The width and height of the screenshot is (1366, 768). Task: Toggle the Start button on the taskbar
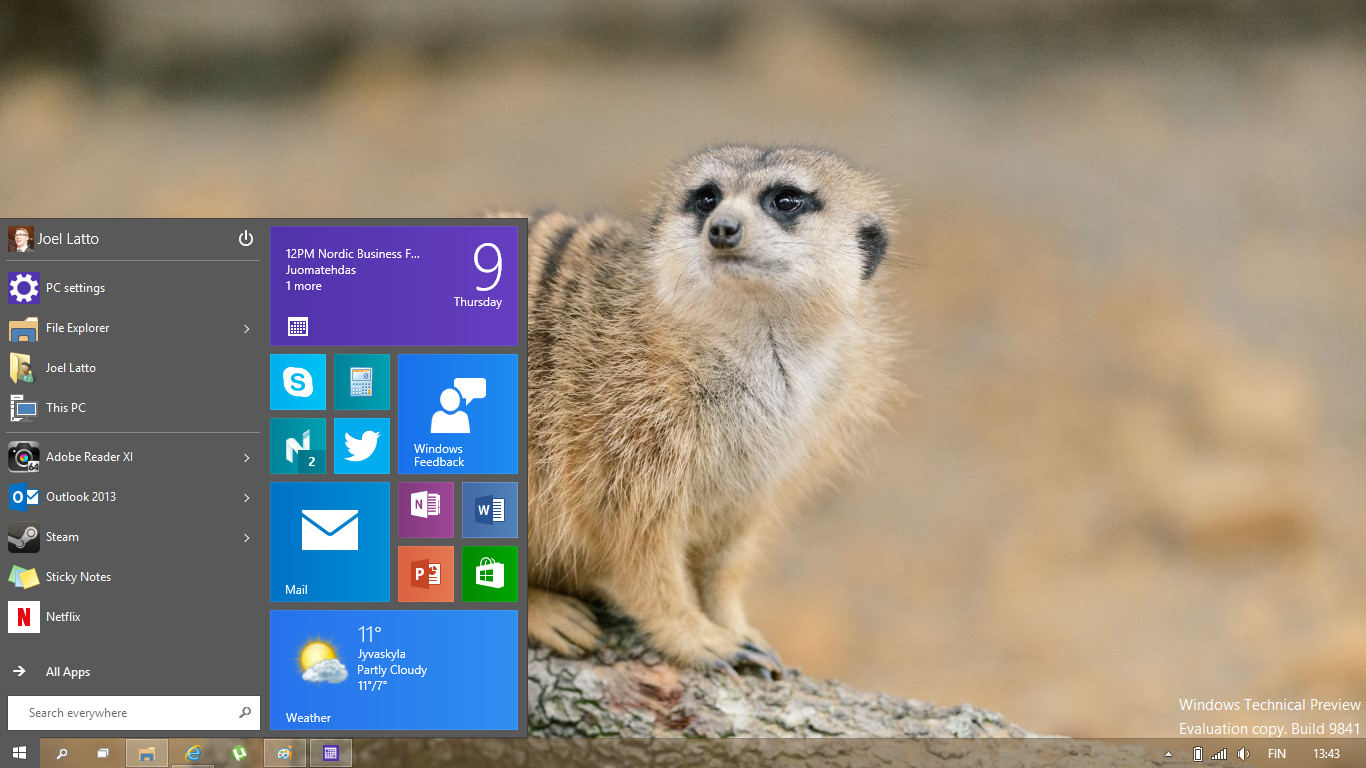coord(19,753)
